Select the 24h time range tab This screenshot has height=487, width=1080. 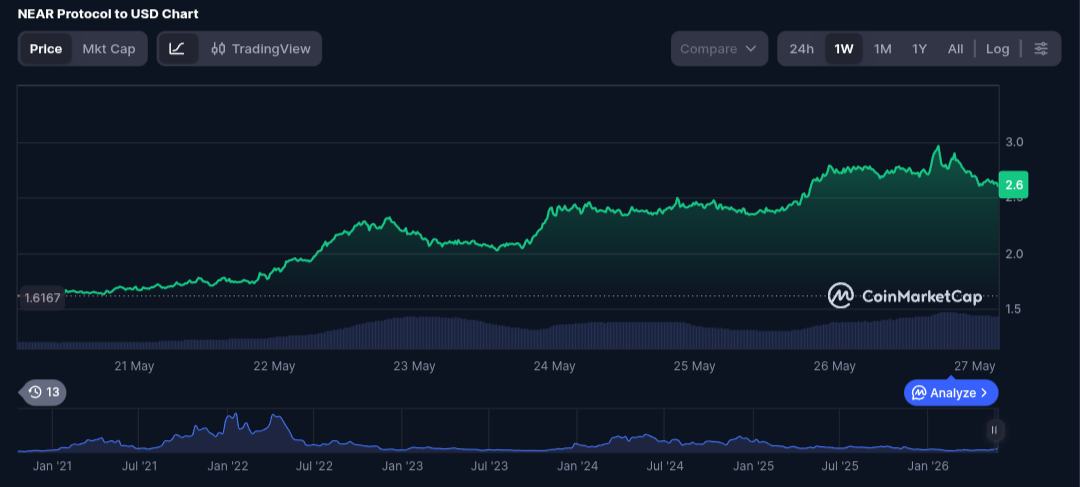coord(801,49)
